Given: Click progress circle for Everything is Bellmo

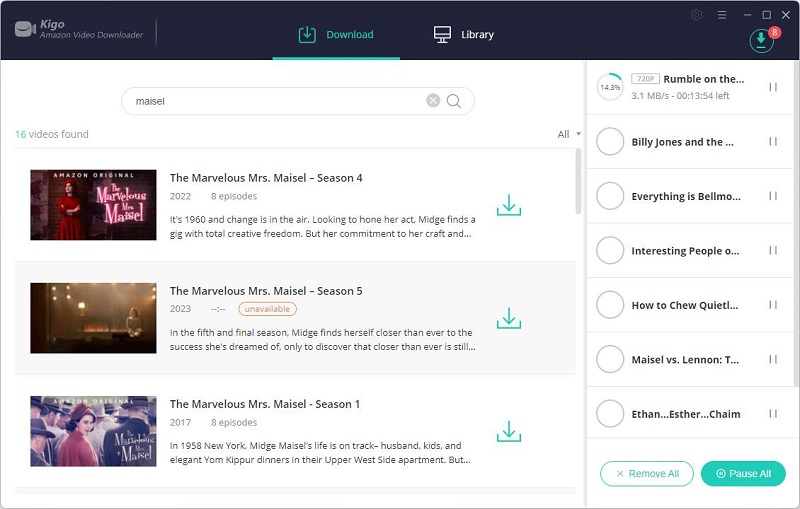Looking at the screenshot, I should (610, 196).
